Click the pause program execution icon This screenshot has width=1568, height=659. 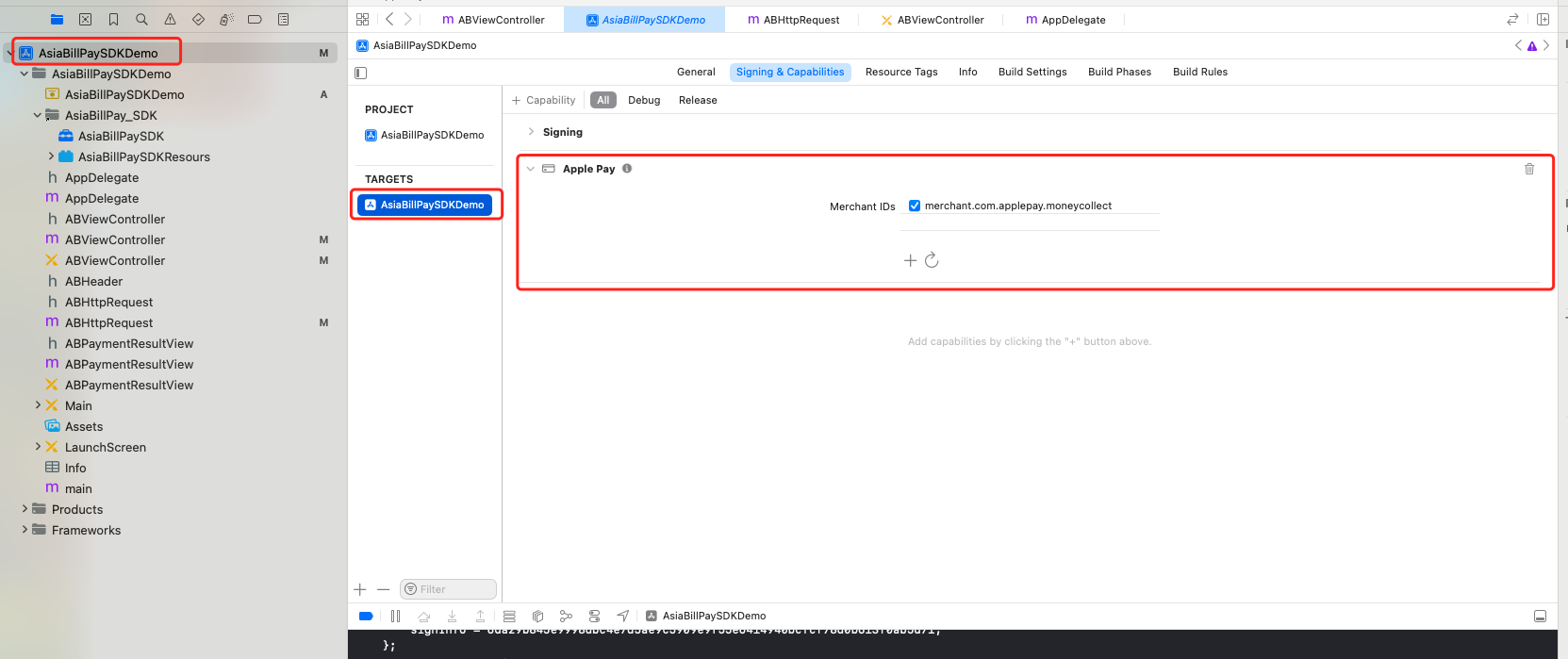tap(395, 616)
